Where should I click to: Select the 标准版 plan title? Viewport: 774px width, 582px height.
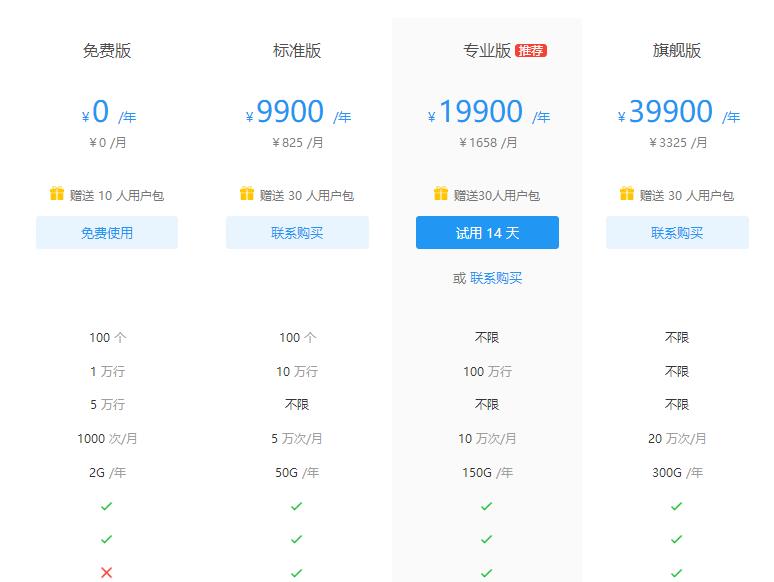point(297,50)
